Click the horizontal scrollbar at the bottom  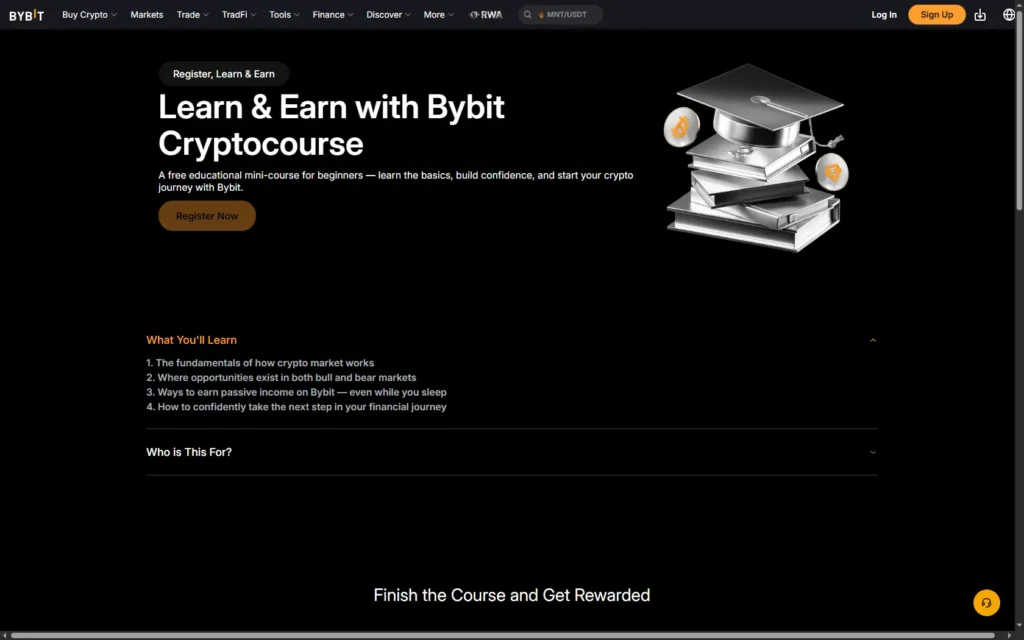click(503, 635)
